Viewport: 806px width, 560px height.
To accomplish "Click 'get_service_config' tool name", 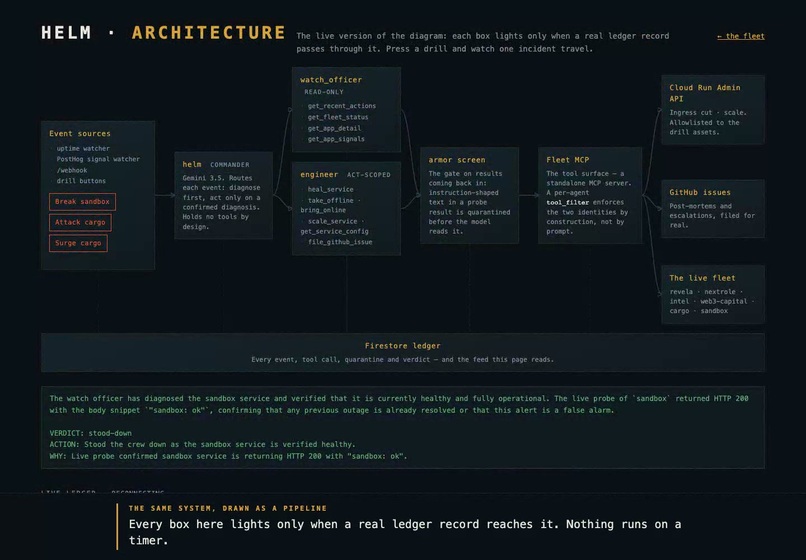I will pos(334,231).
